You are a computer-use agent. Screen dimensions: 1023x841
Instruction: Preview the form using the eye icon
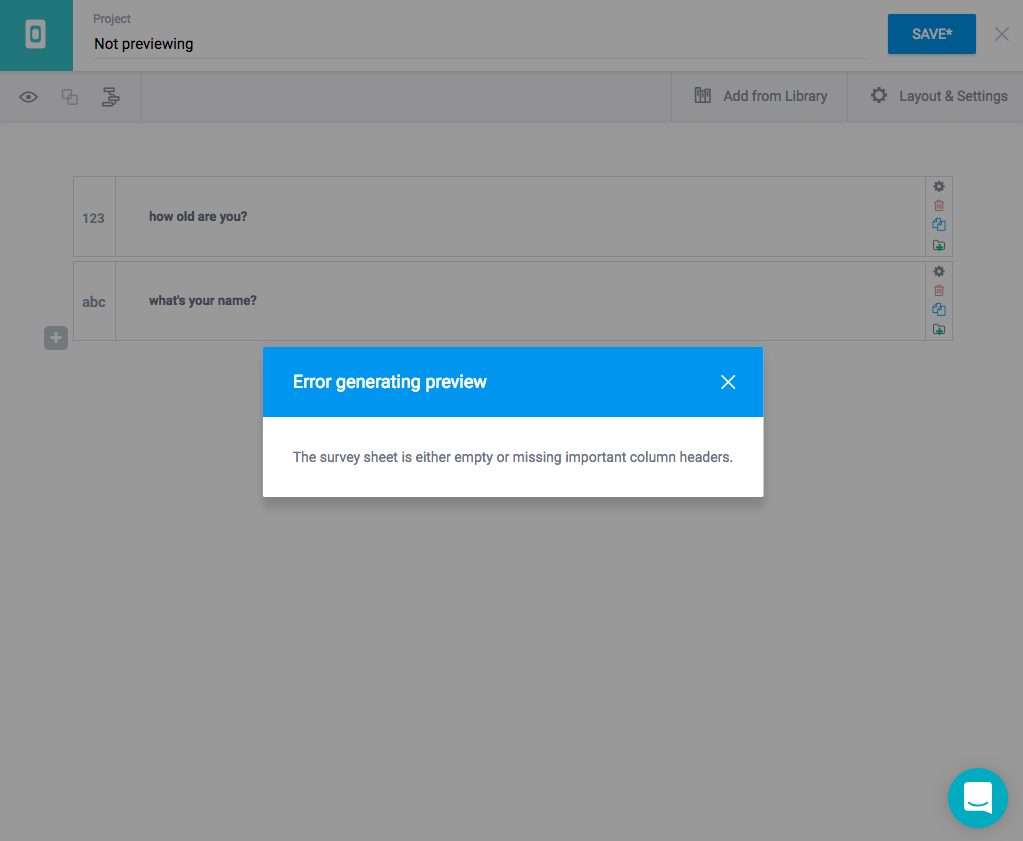pos(27,96)
